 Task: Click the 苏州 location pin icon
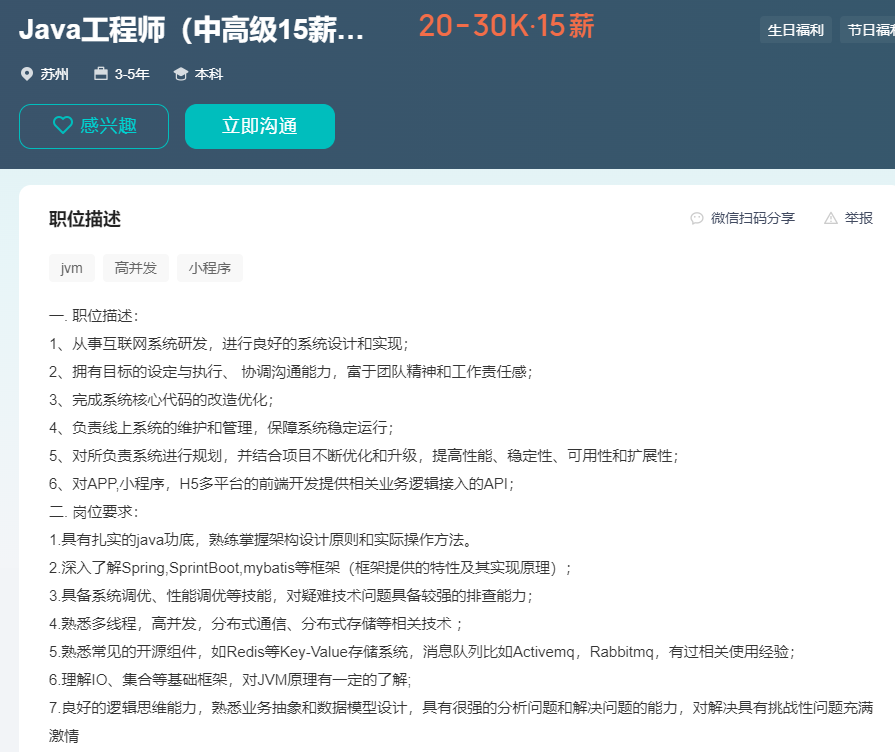coord(27,74)
